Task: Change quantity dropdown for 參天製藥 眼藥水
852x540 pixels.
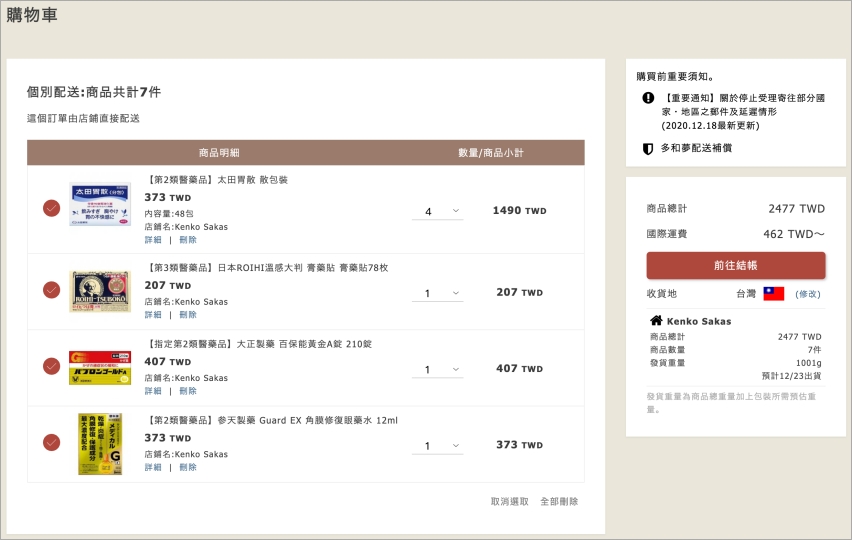Action: tap(437, 445)
